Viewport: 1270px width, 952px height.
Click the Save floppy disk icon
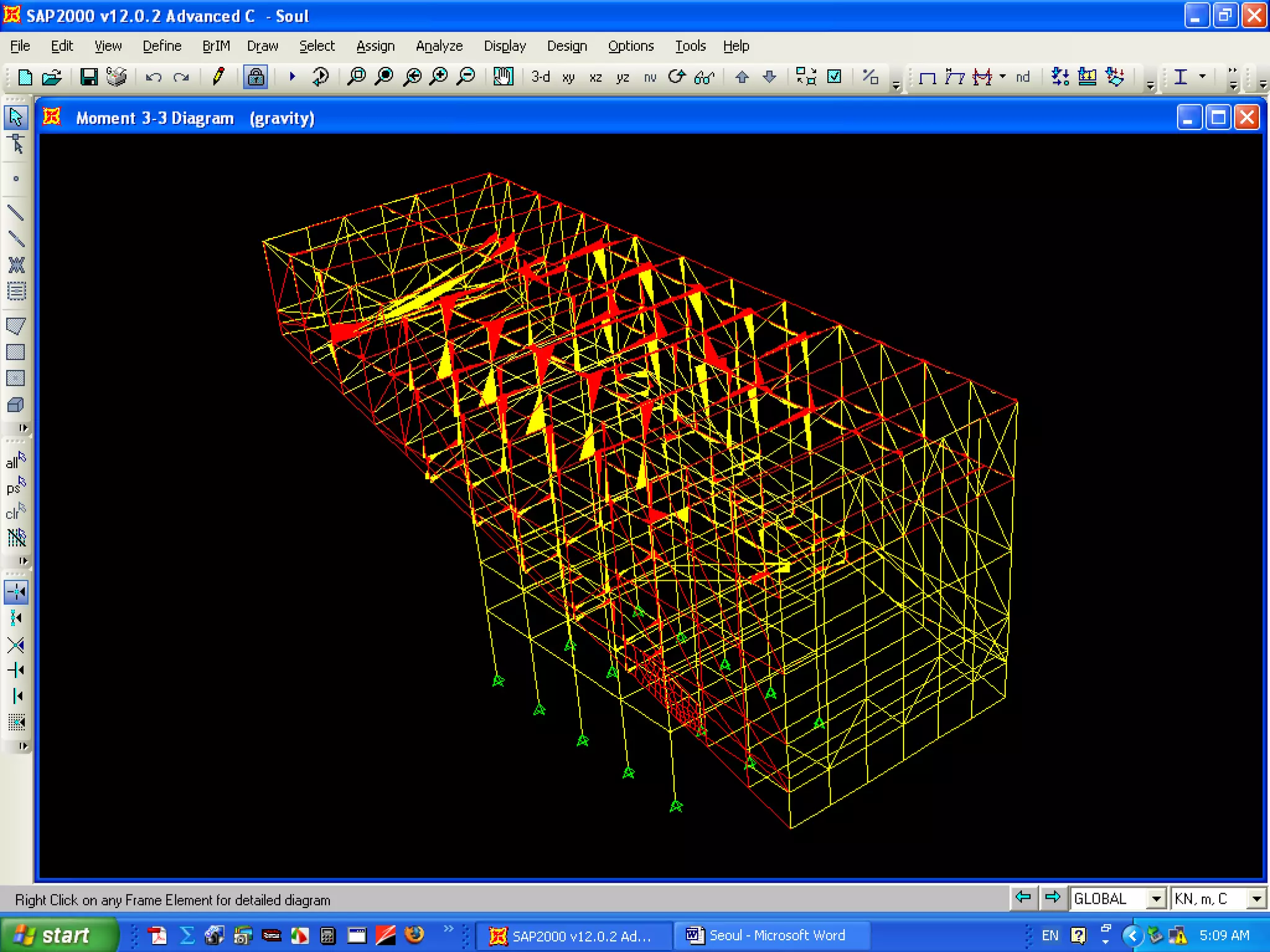point(89,77)
